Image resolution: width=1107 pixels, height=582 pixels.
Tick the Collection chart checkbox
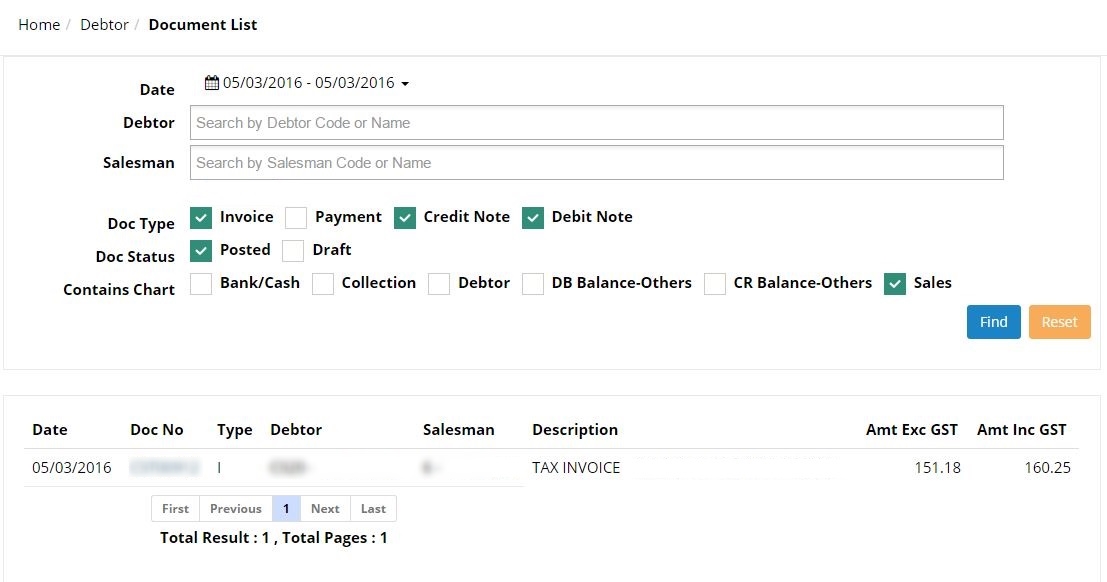323,283
